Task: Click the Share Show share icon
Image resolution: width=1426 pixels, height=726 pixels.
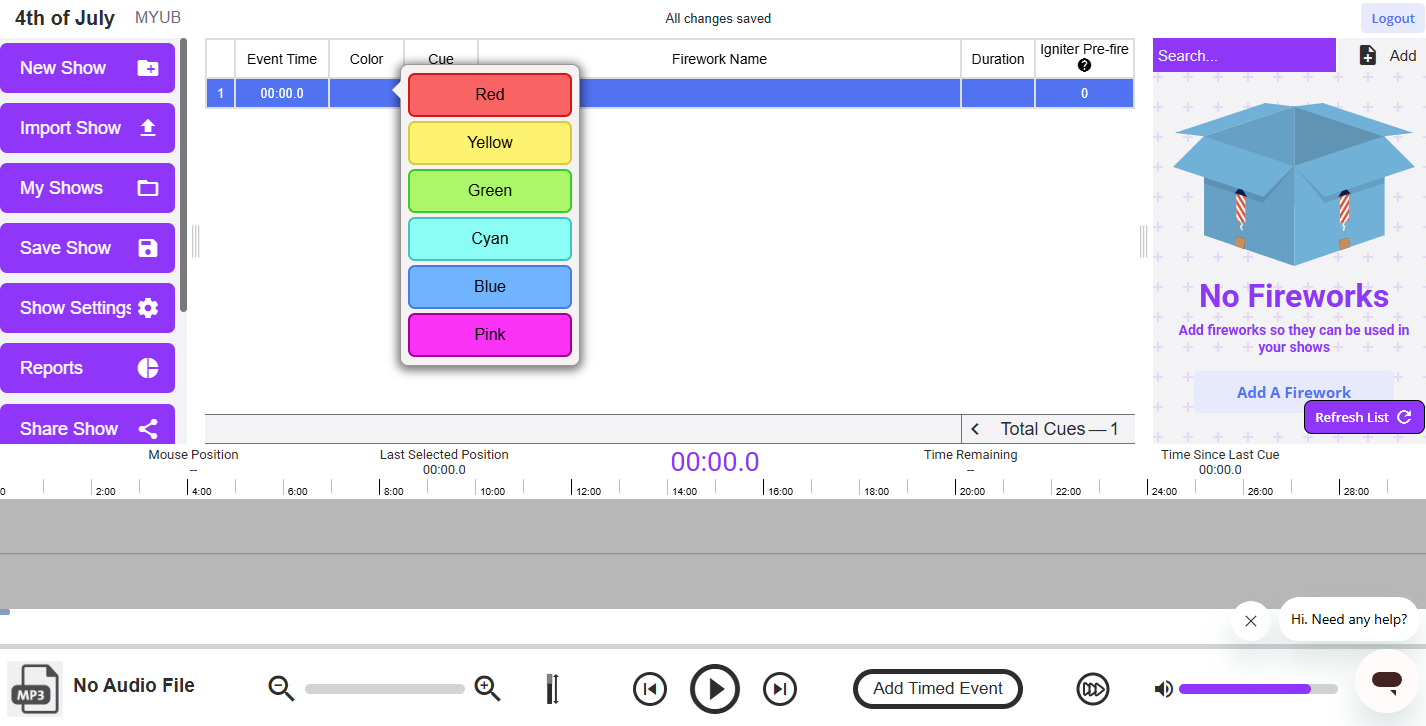Action: coord(147,427)
